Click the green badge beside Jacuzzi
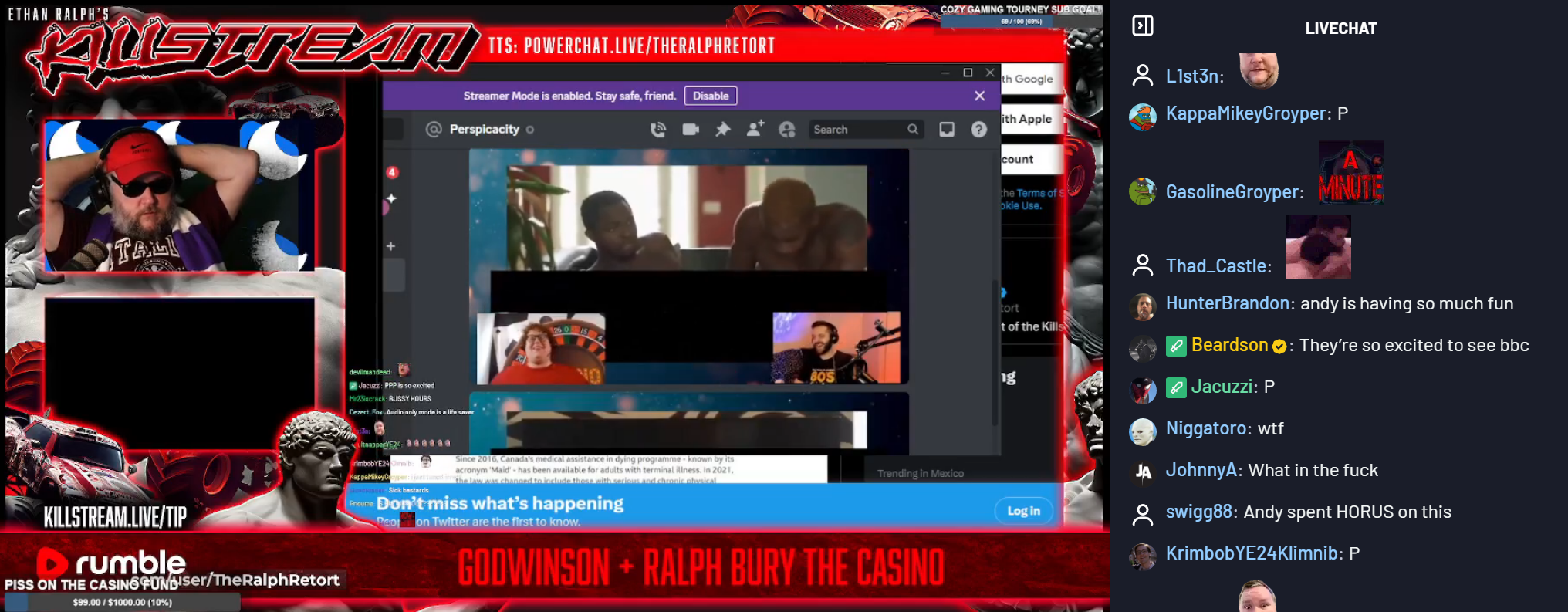Viewport: 1568px width, 612px height. click(x=1175, y=387)
